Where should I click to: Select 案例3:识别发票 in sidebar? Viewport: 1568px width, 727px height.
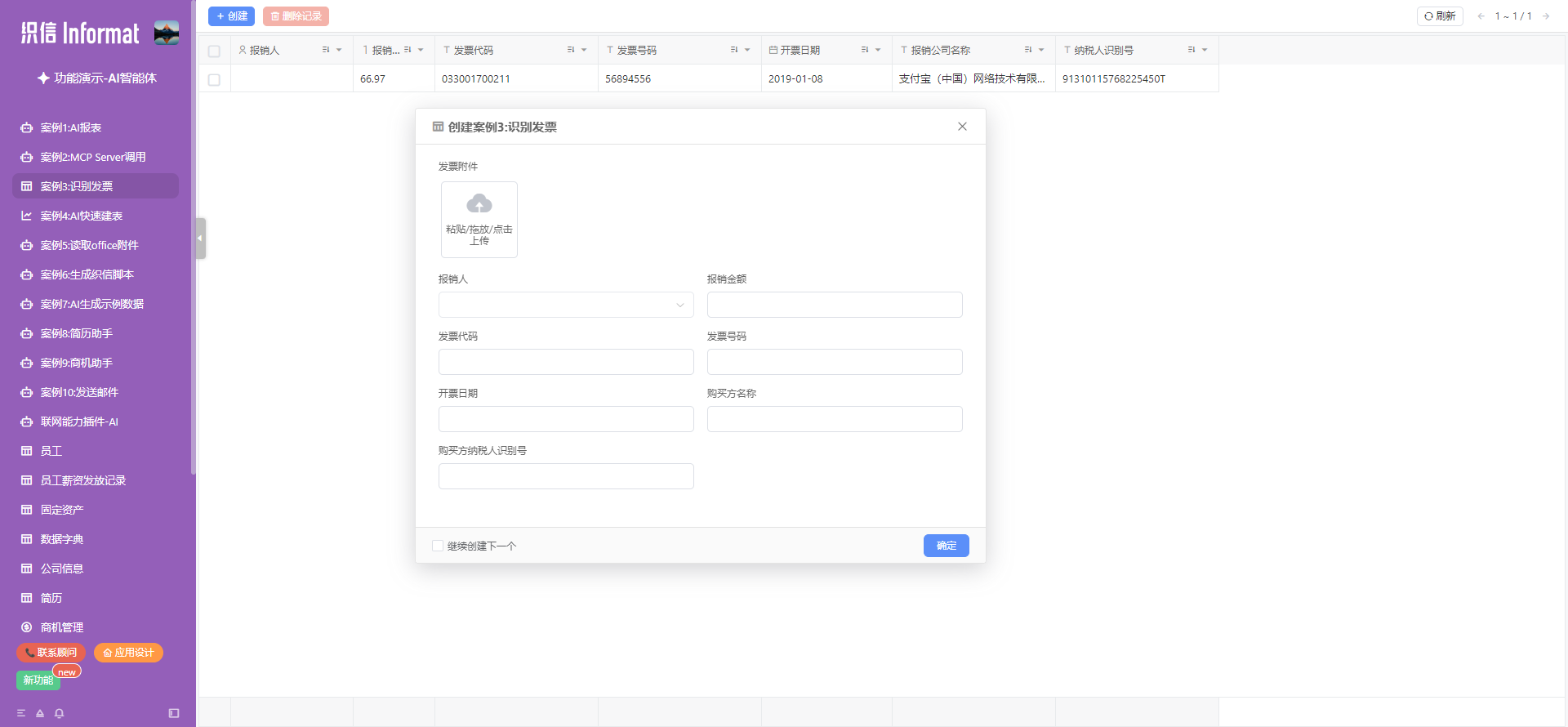[x=96, y=186]
